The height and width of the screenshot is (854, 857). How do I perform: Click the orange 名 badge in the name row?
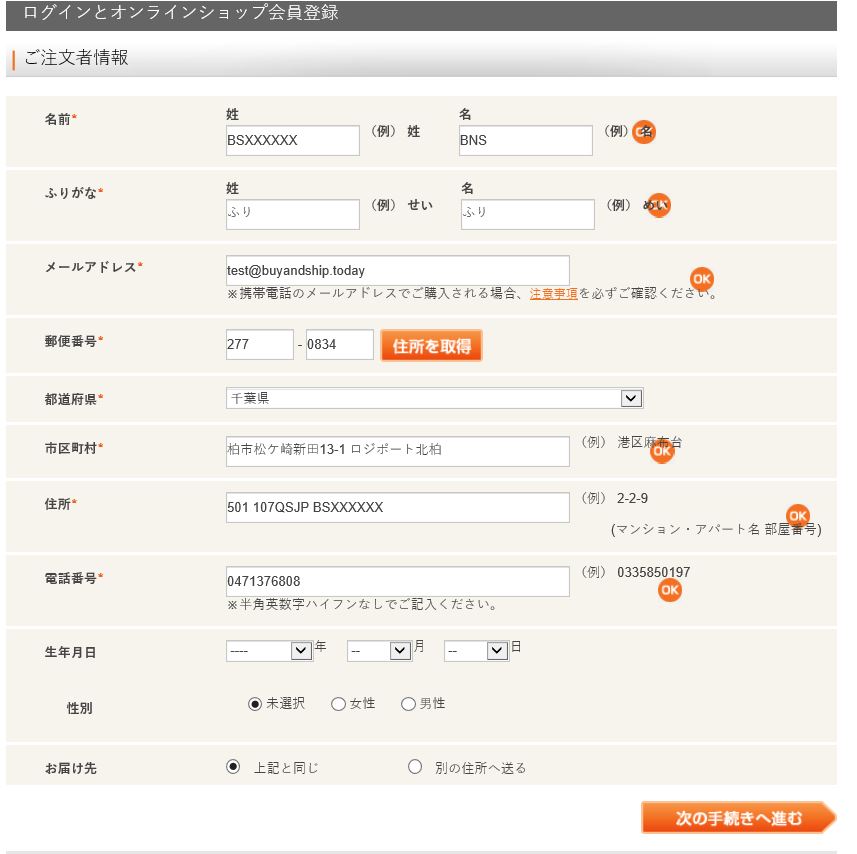pos(643,131)
